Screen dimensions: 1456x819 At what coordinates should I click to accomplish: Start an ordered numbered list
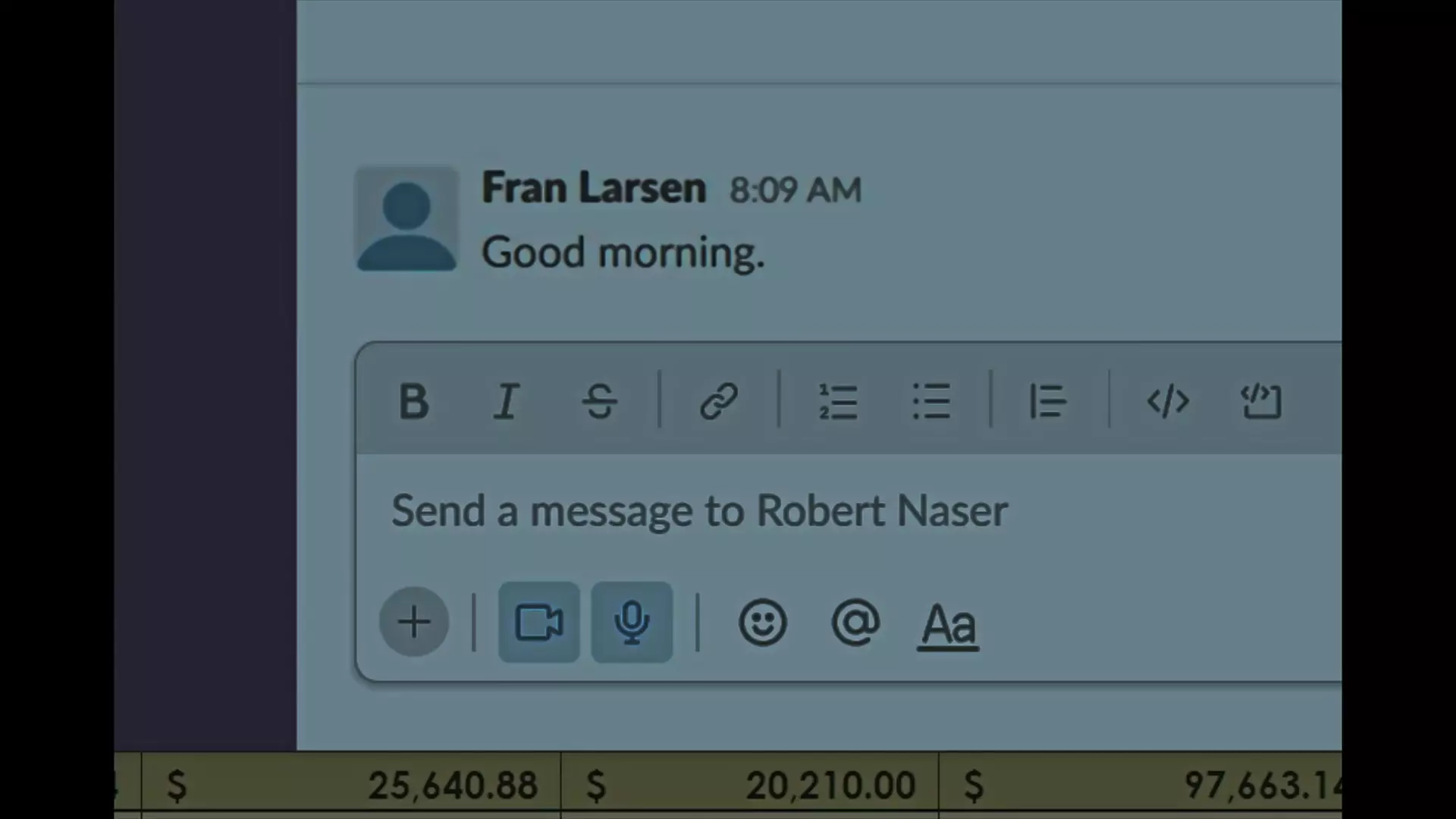tap(838, 400)
